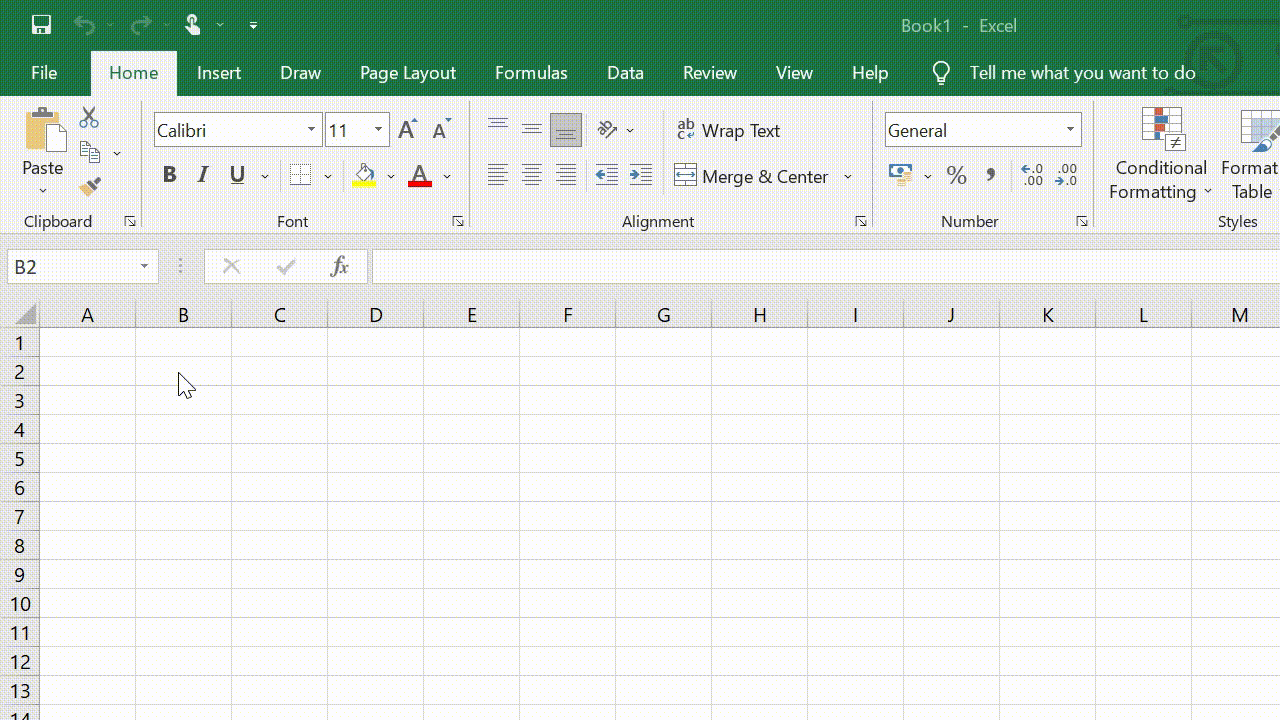
Task: Click Increase Decimal icon
Action: click(x=1032, y=176)
